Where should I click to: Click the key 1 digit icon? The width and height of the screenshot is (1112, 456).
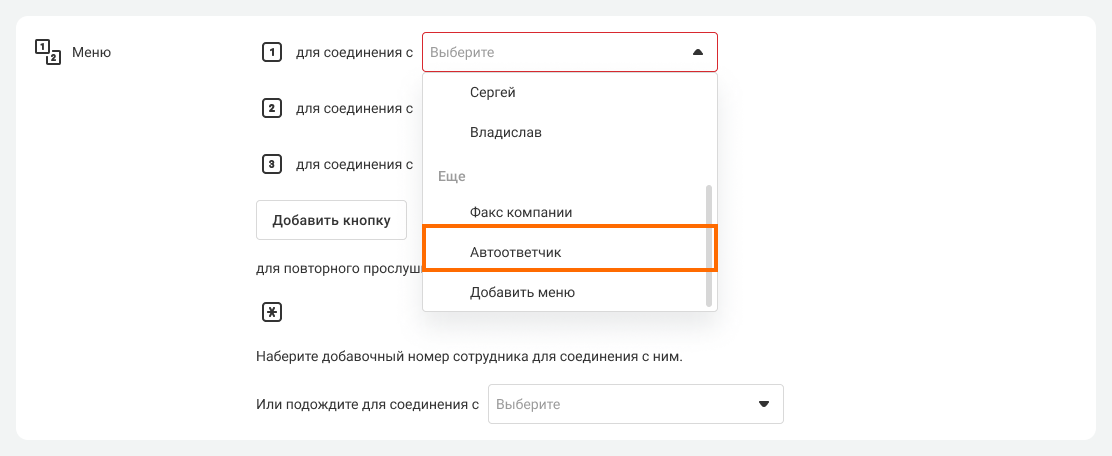271,52
